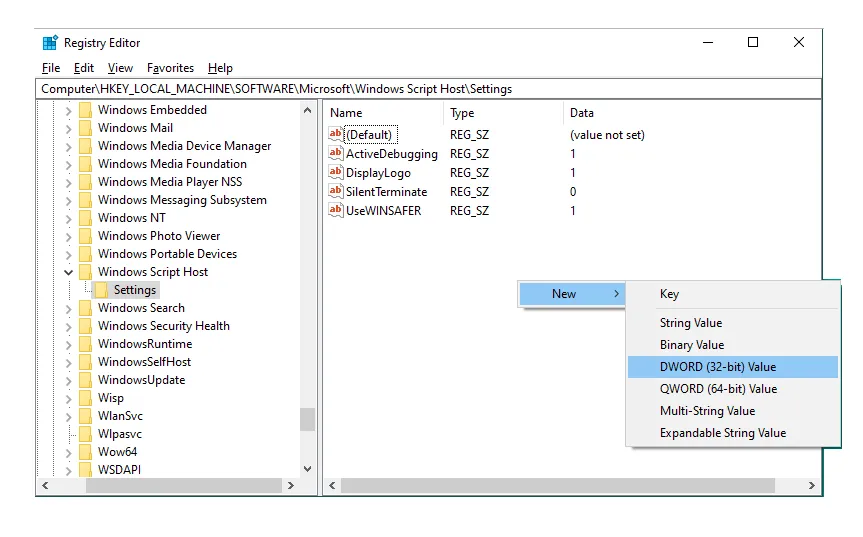This screenshot has height=537, width=863.
Task: Click the string icon beside SilentTerminate
Action: coord(335,191)
